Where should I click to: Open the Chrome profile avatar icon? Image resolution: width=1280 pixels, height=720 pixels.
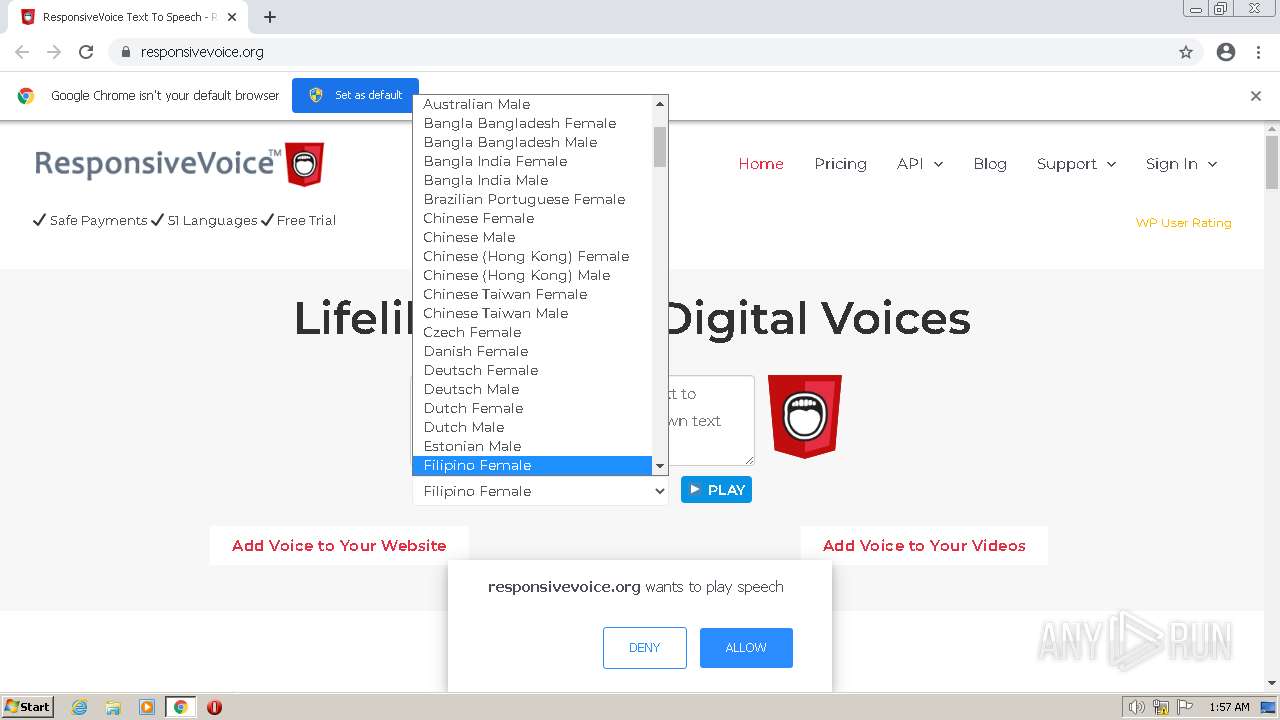click(x=1226, y=52)
